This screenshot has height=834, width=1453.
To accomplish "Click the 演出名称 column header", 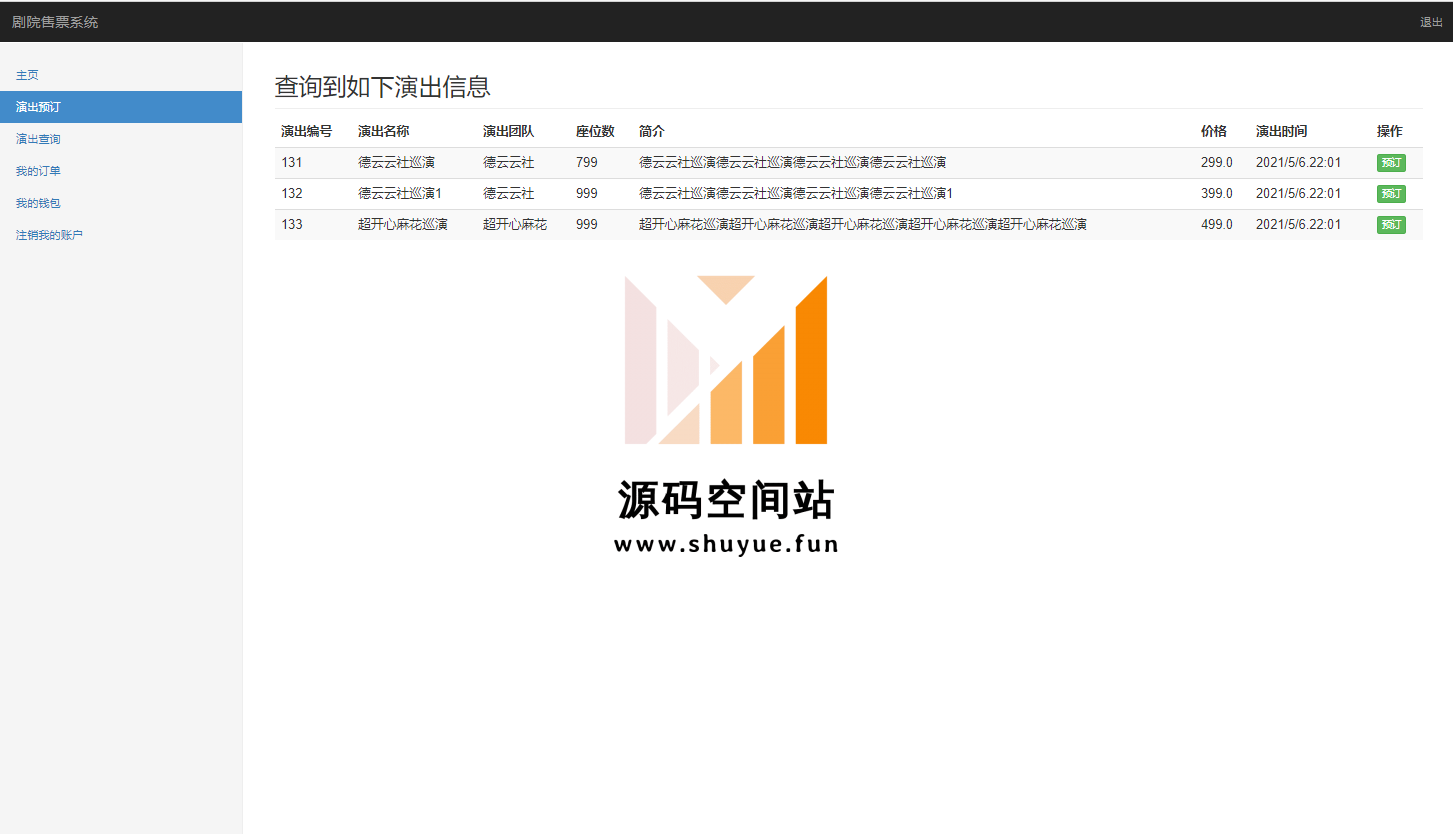I will 383,131.
